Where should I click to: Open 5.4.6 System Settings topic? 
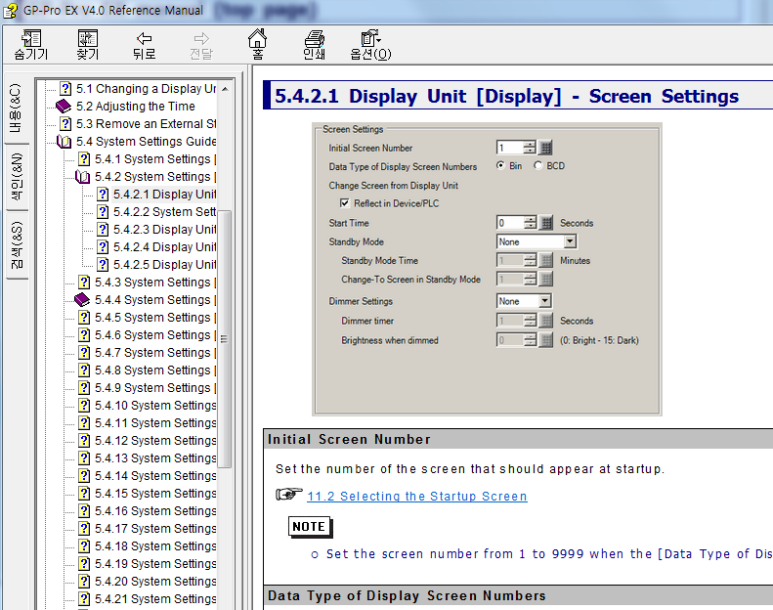[155, 335]
